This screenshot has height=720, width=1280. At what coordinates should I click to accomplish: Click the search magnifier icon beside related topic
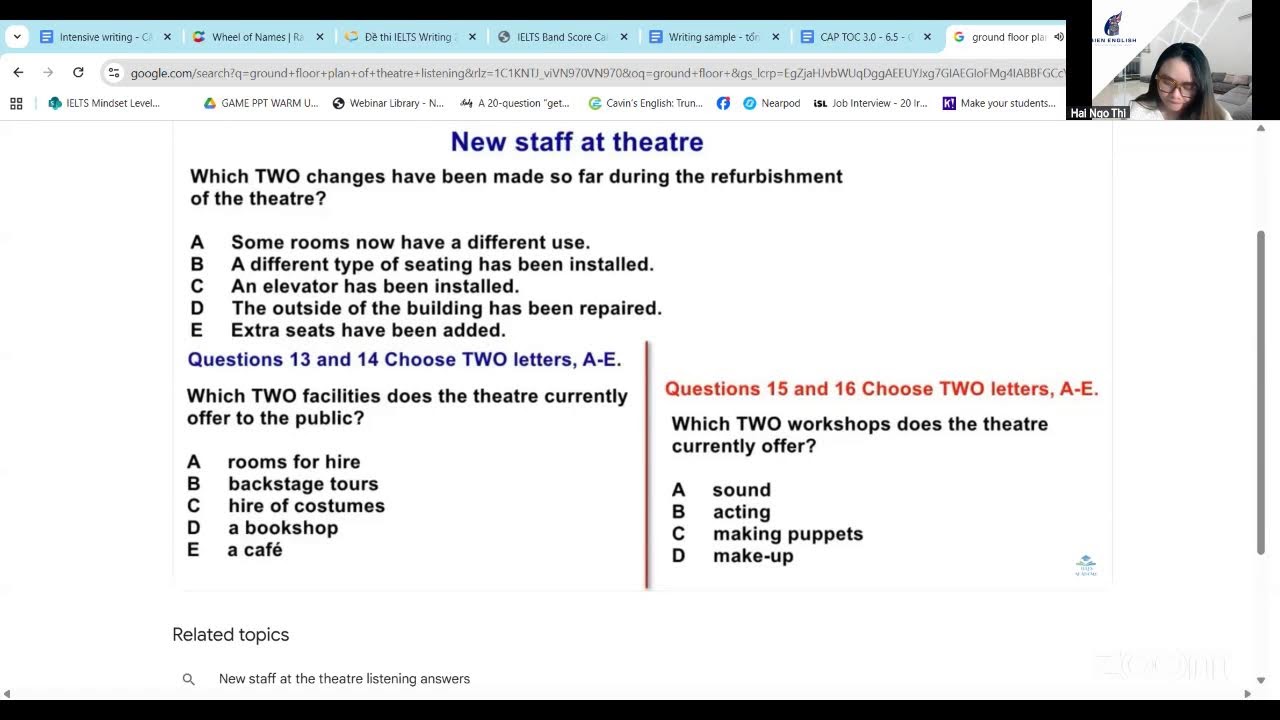pos(188,679)
